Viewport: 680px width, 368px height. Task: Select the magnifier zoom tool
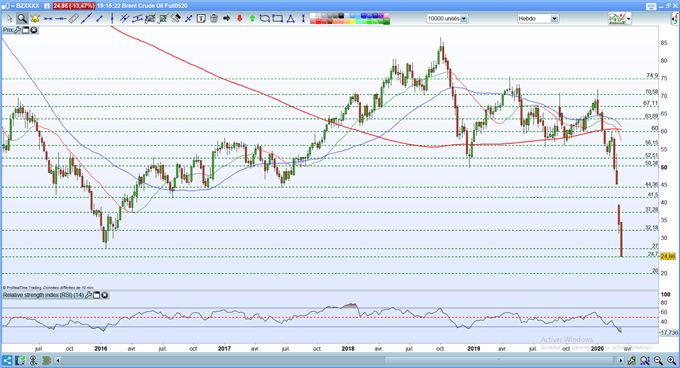pyautogui.click(x=22, y=18)
